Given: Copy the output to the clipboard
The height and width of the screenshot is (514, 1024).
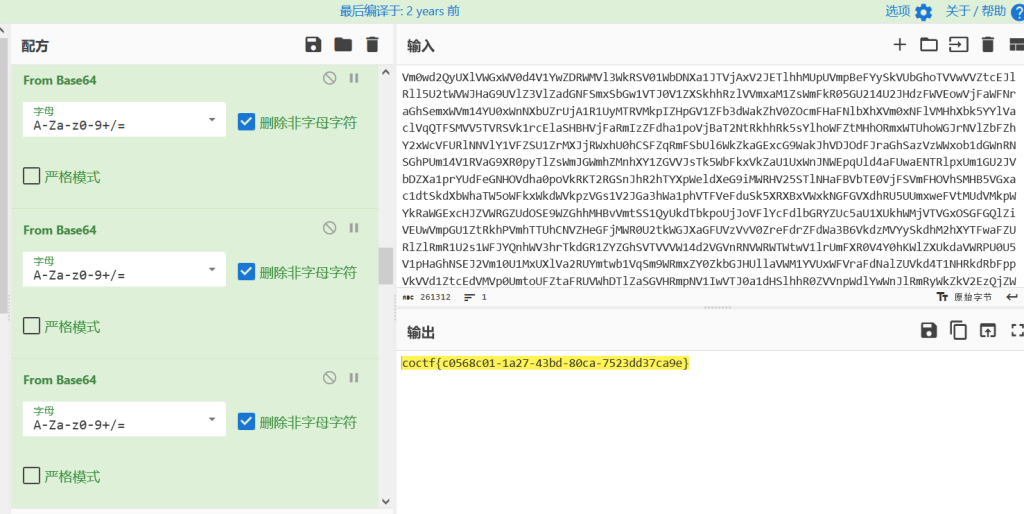Looking at the screenshot, I should 958,330.
